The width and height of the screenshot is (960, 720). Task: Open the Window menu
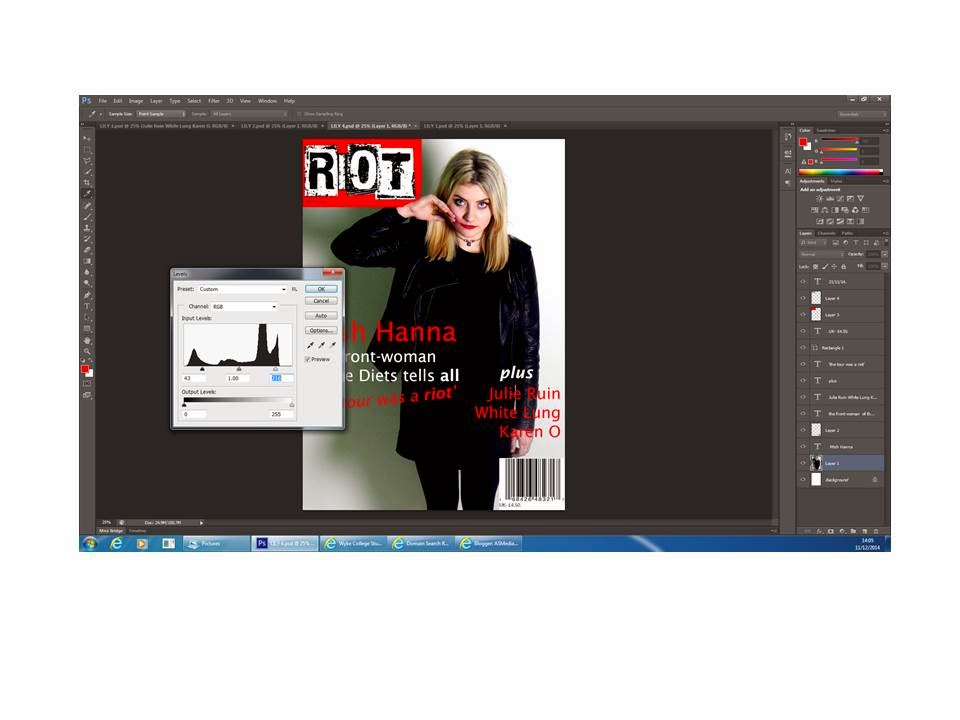click(x=267, y=101)
